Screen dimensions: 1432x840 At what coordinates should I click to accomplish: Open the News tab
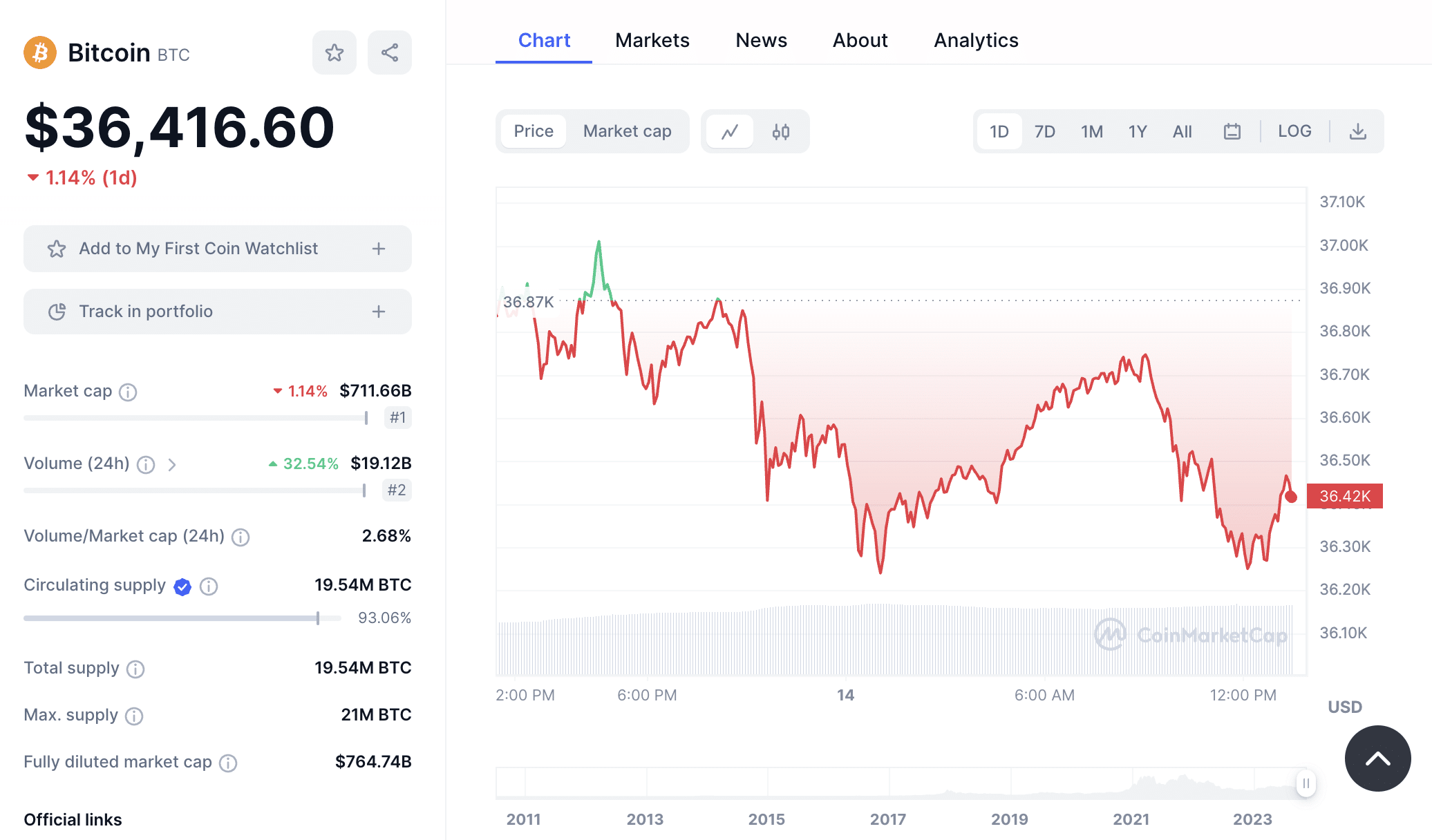761,40
